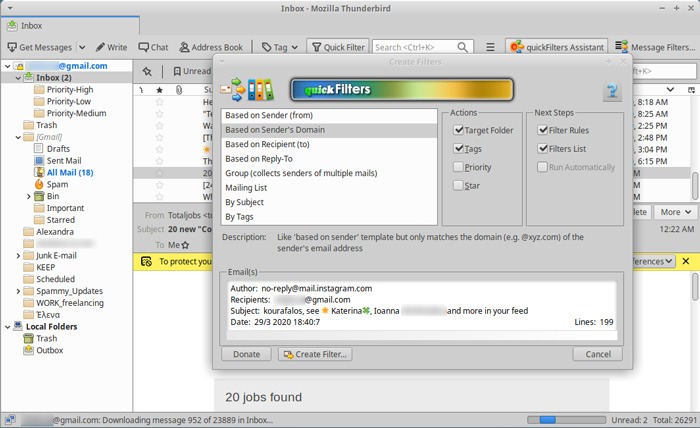
Task: Select Based on Recipient (to) template
Action: tap(329, 144)
